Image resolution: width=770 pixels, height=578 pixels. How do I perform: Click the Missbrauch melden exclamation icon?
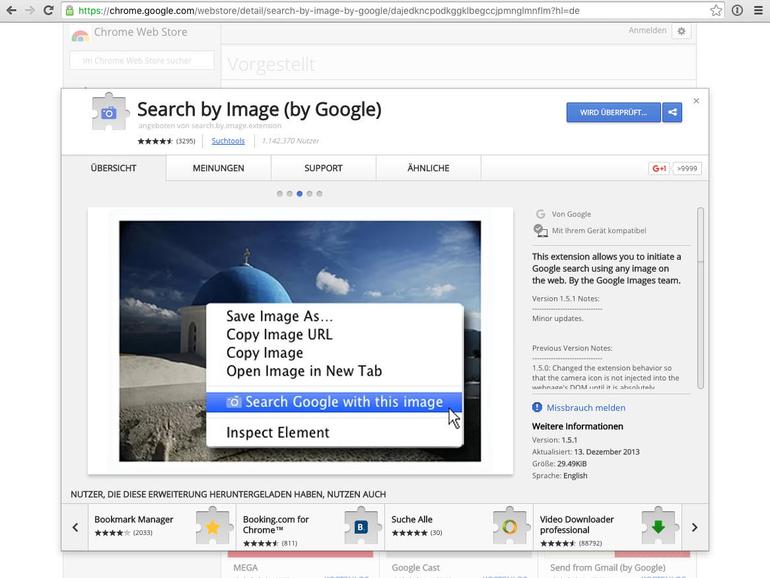pos(537,408)
